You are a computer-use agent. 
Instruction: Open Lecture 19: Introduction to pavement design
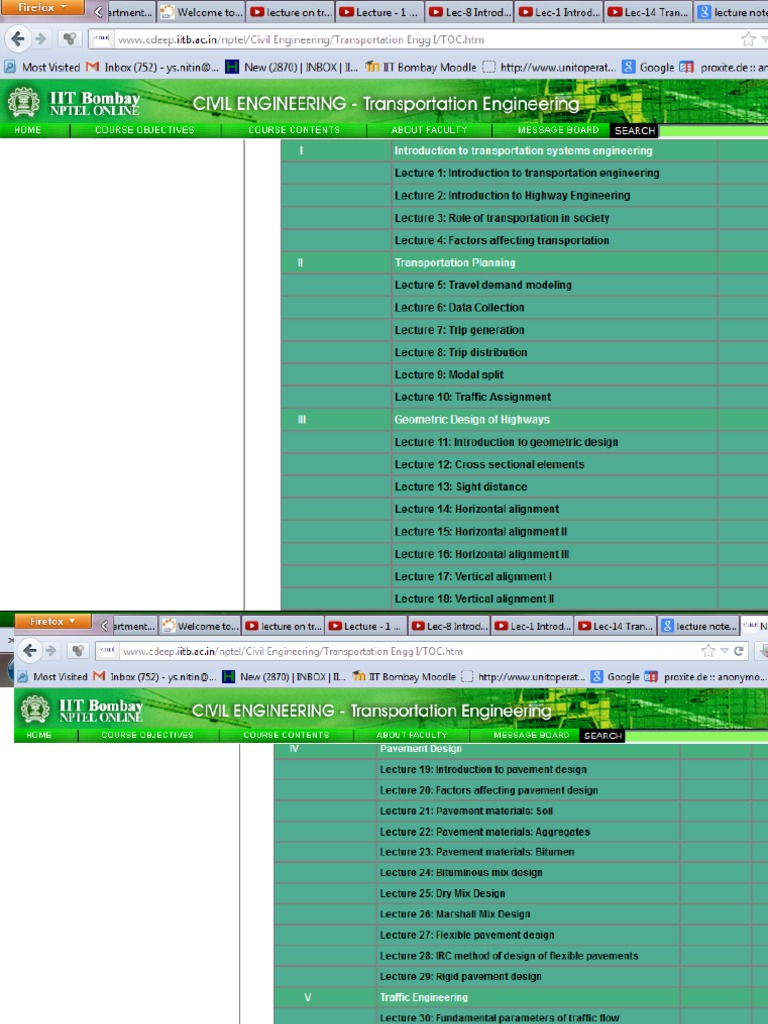coord(483,769)
